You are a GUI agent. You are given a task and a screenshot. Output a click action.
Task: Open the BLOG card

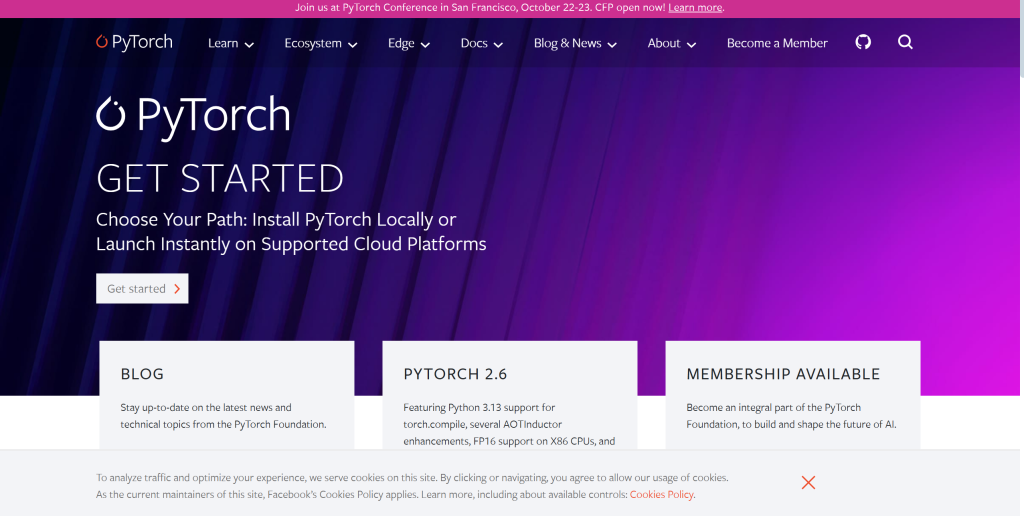(x=227, y=395)
